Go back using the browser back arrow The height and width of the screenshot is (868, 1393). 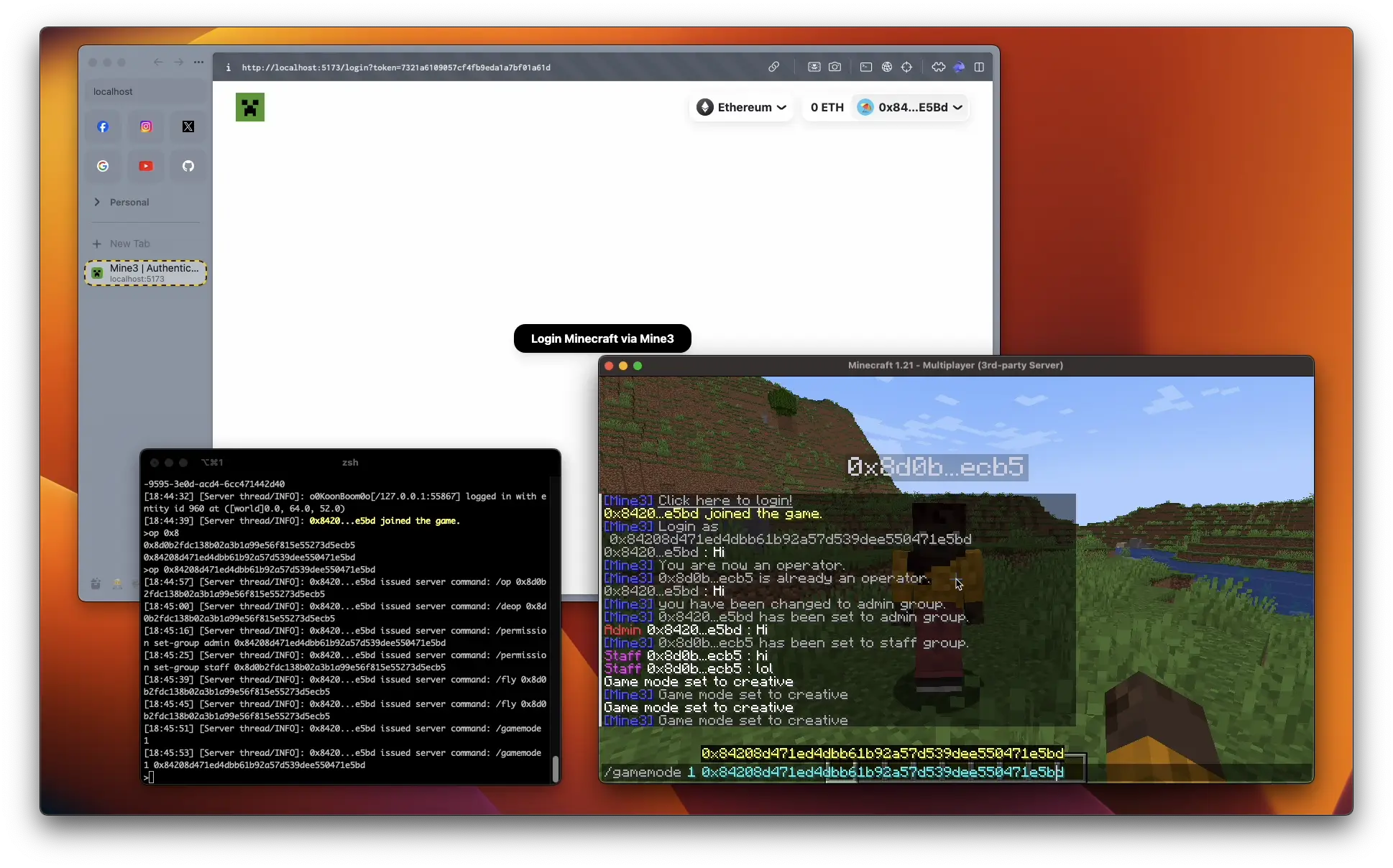tap(158, 63)
